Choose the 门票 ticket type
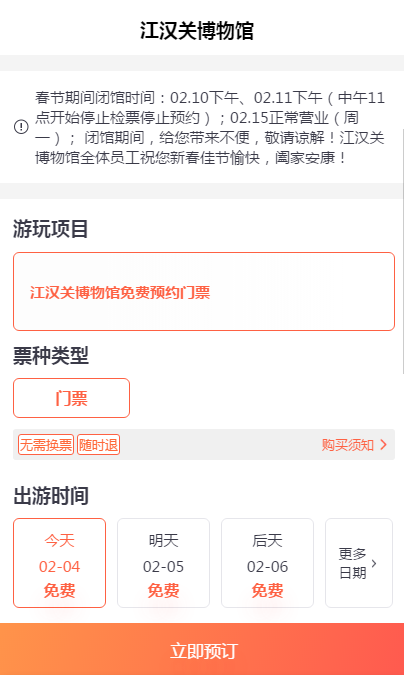The width and height of the screenshot is (404, 675). tap(71, 398)
